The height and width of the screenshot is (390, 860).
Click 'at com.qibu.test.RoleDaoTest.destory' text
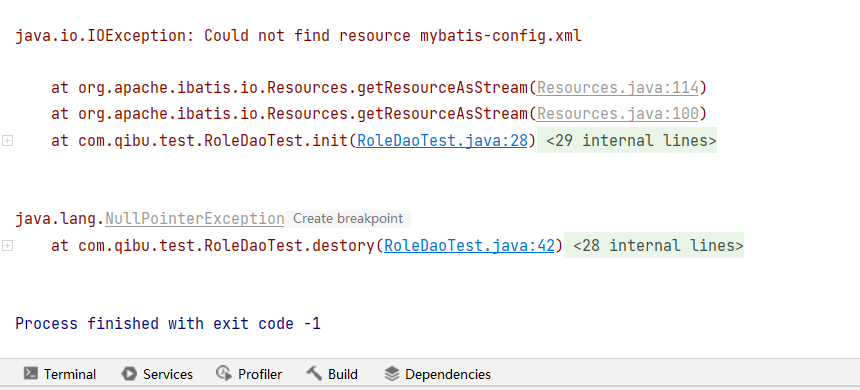pyautogui.click(x=213, y=245)
